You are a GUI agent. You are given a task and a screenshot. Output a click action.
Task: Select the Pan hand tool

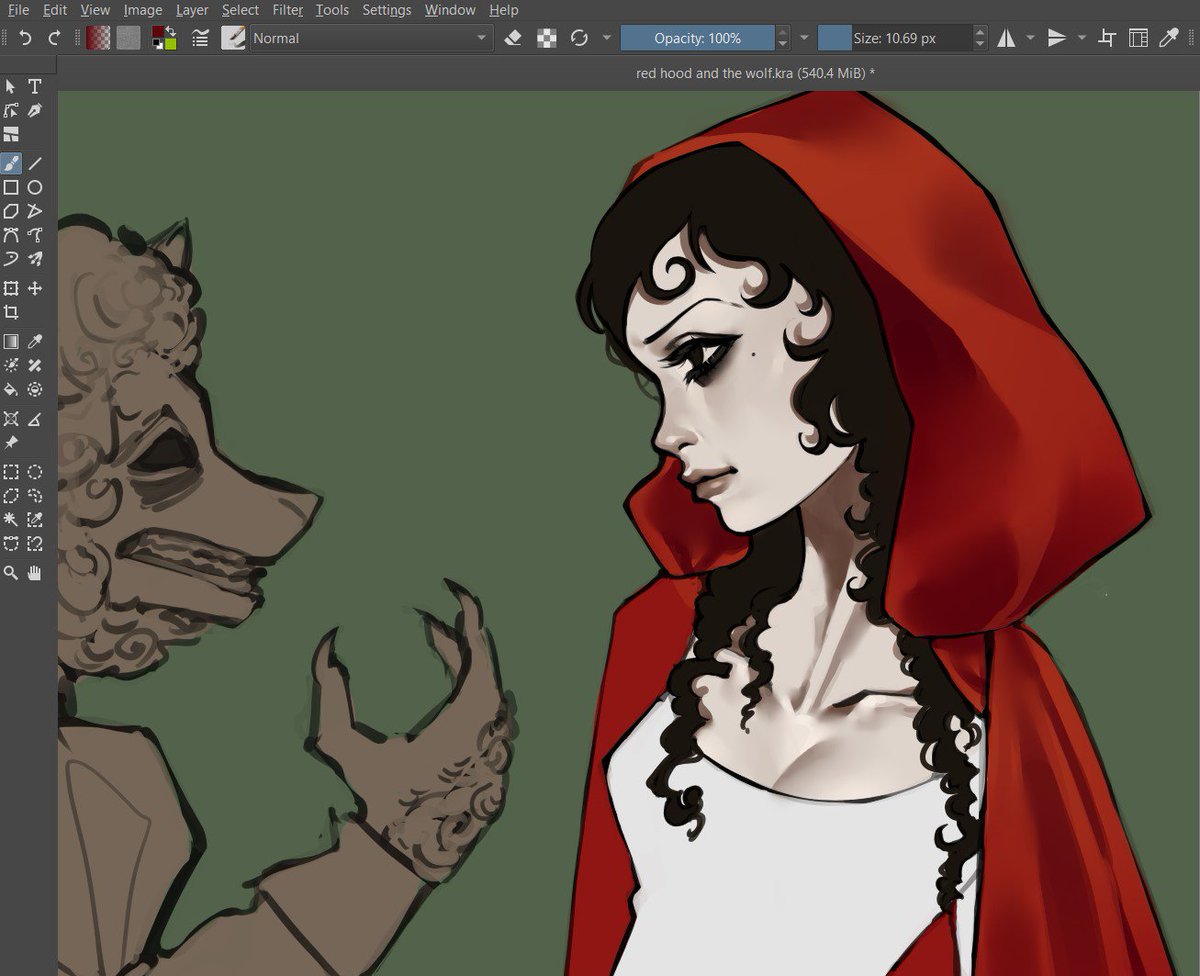click(x=35, y=573)
